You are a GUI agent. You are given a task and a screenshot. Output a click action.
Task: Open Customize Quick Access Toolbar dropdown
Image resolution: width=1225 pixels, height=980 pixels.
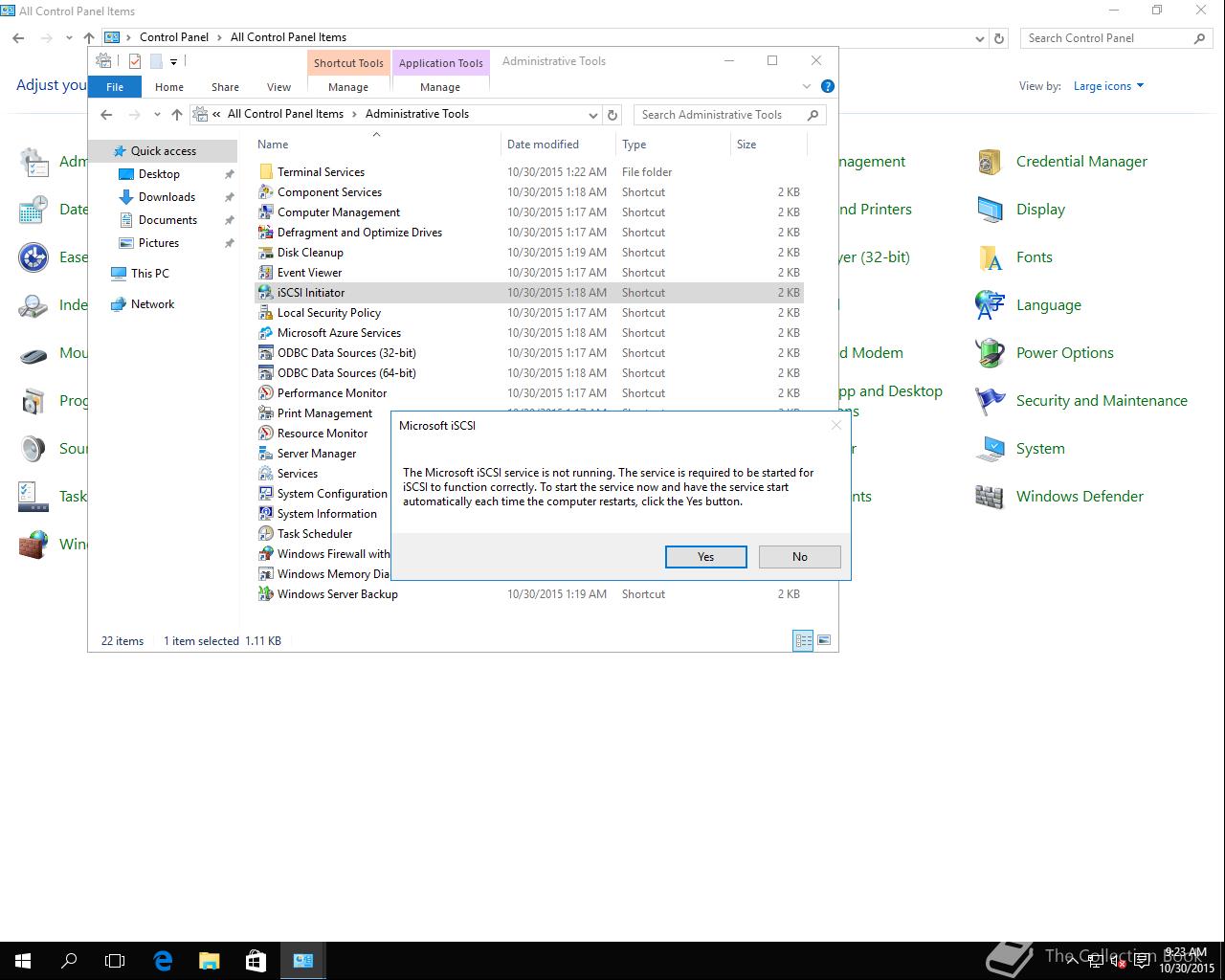[173, 62]
